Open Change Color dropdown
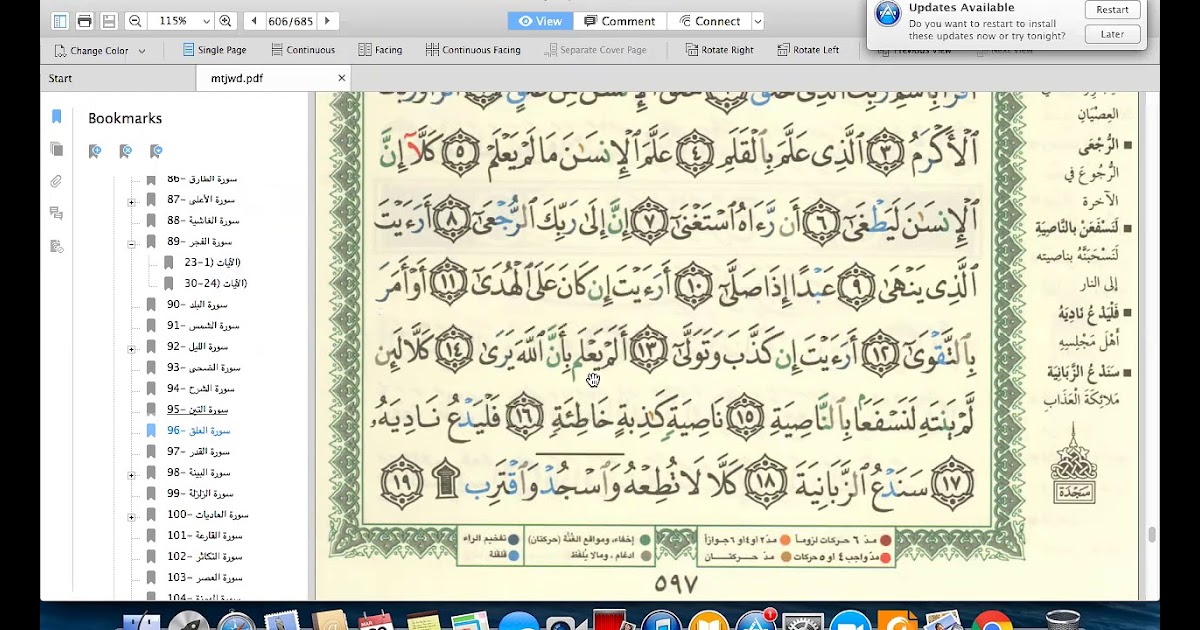 tap(99, 50)
